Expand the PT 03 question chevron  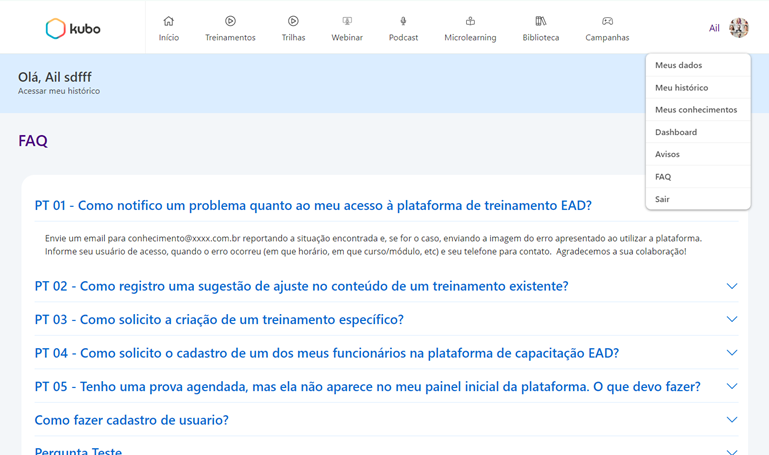[731, 320]
